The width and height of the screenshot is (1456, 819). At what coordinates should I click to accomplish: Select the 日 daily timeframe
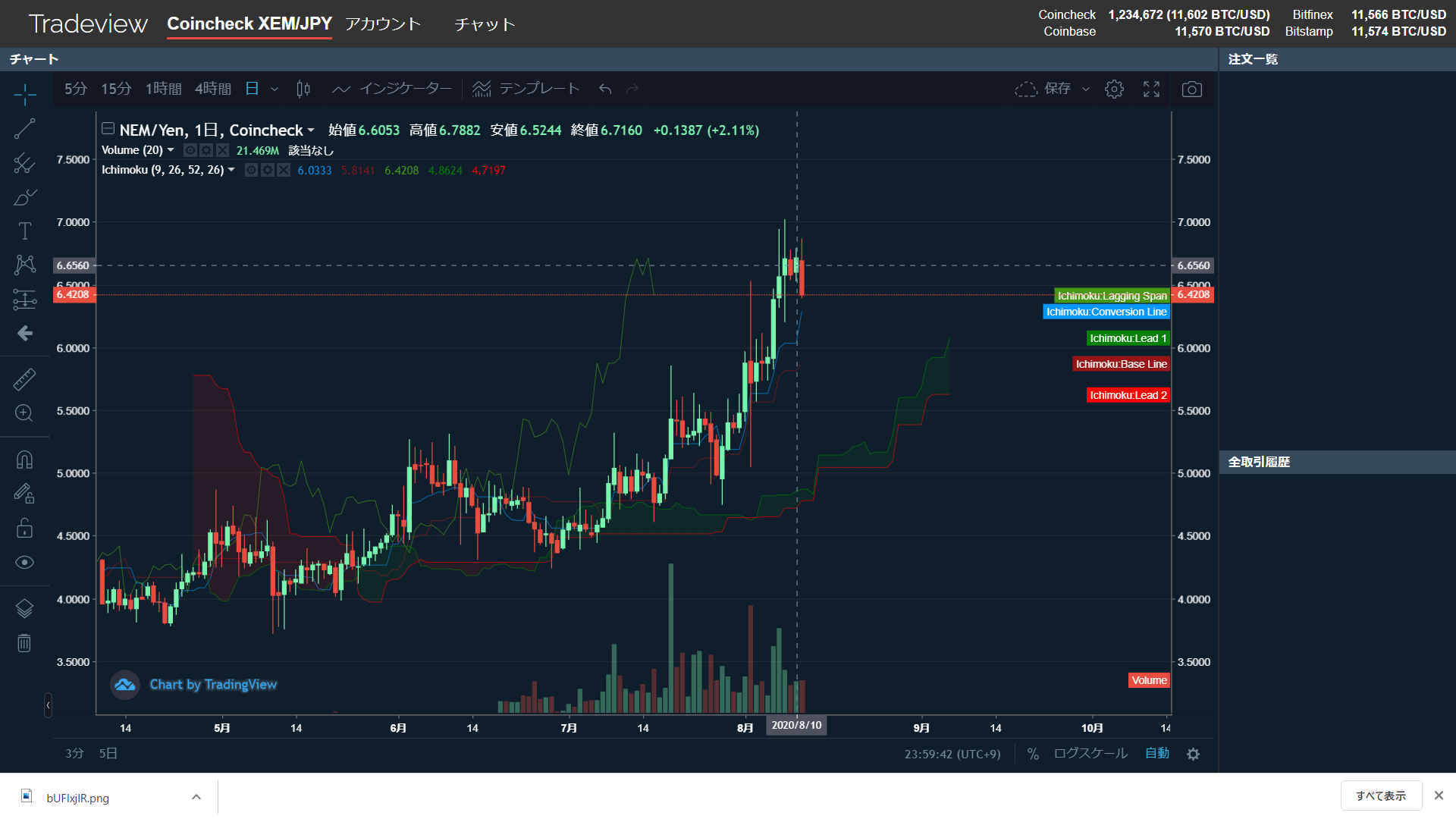click(252, 89)
